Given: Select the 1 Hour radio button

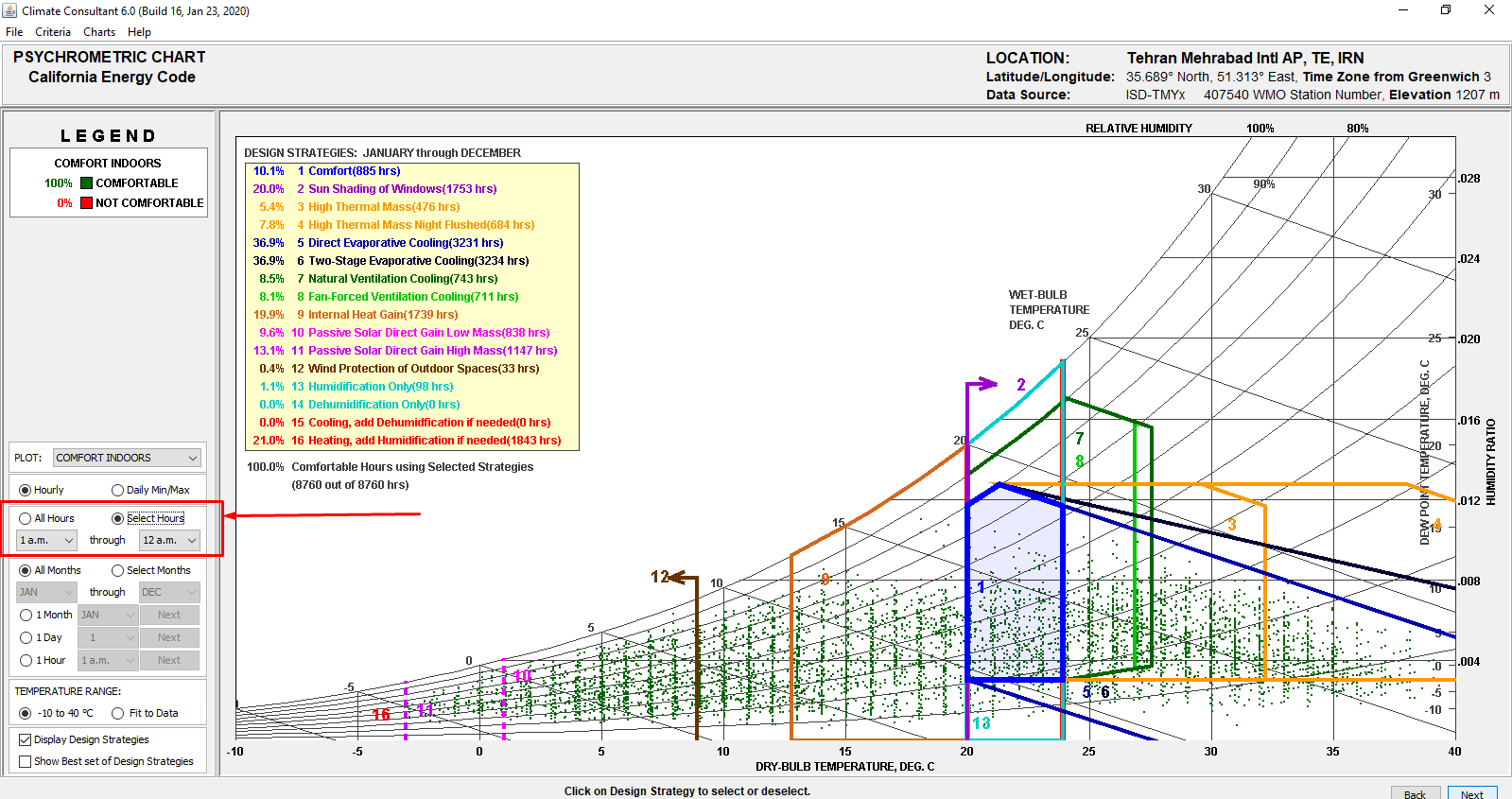Looking at the screenshot, I should (26, 660).
